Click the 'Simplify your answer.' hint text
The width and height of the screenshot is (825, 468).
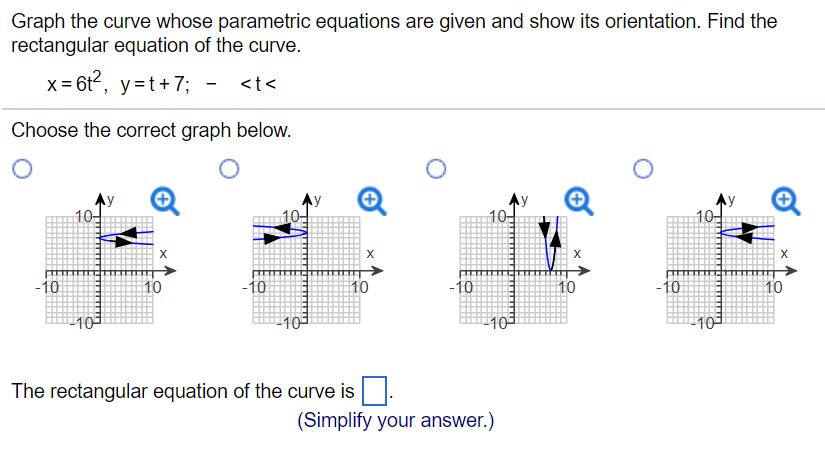pyautogui.click(x=396, y=420)
